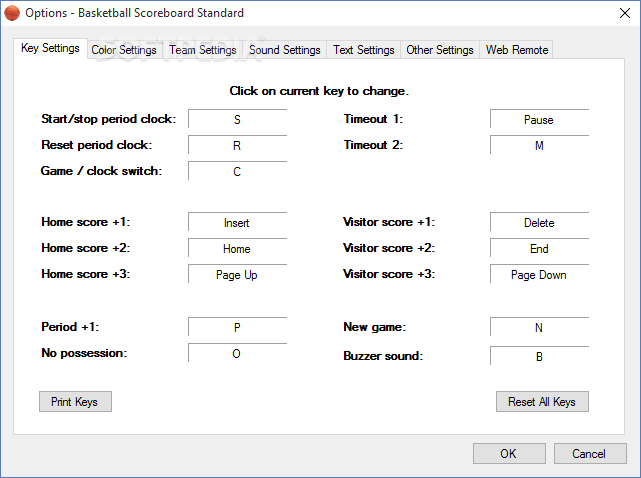
Task: Change the Visitor score +1 key Delete
Action: [540, 222]
